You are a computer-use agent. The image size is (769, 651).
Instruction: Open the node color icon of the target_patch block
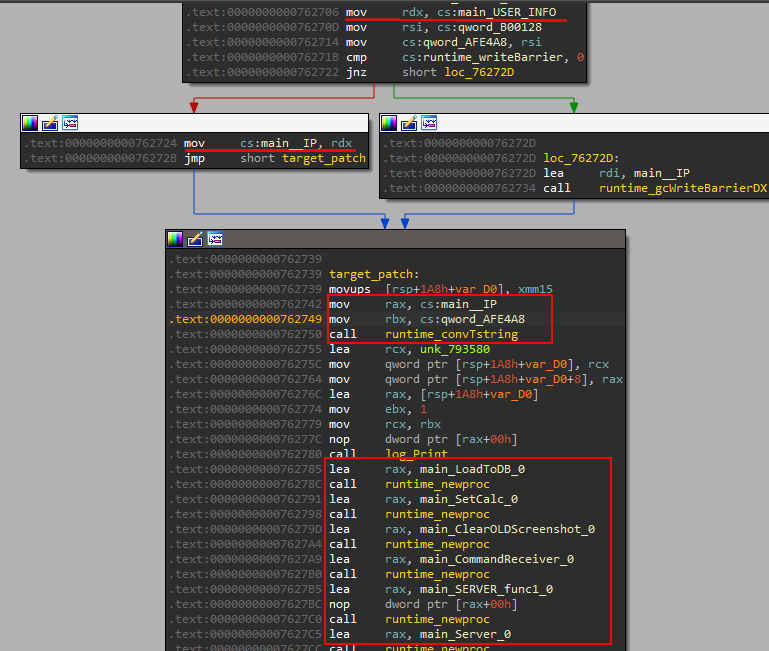[175, 239]
